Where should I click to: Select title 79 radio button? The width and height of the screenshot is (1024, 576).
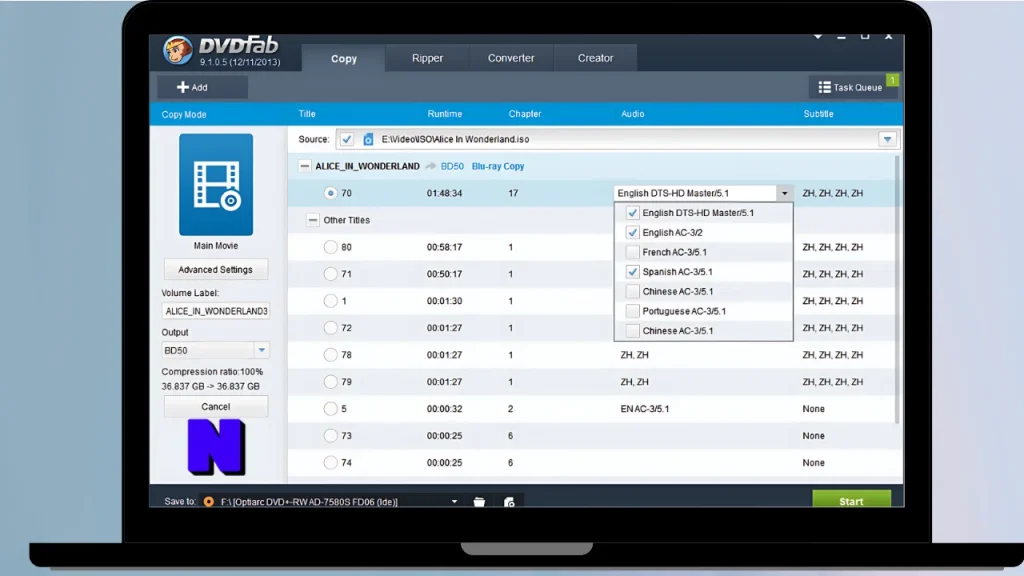tap(330, 381)
